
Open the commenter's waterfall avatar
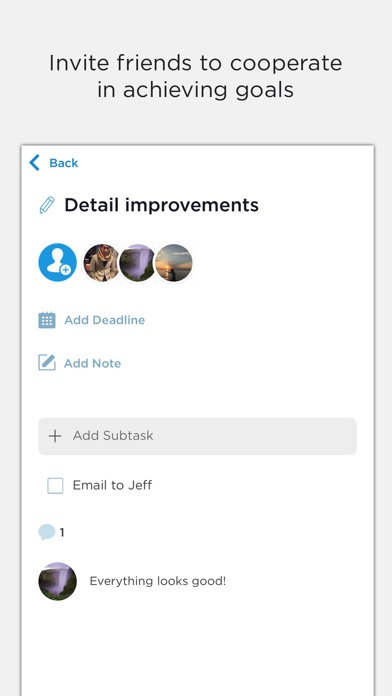[x=58, y=581]
